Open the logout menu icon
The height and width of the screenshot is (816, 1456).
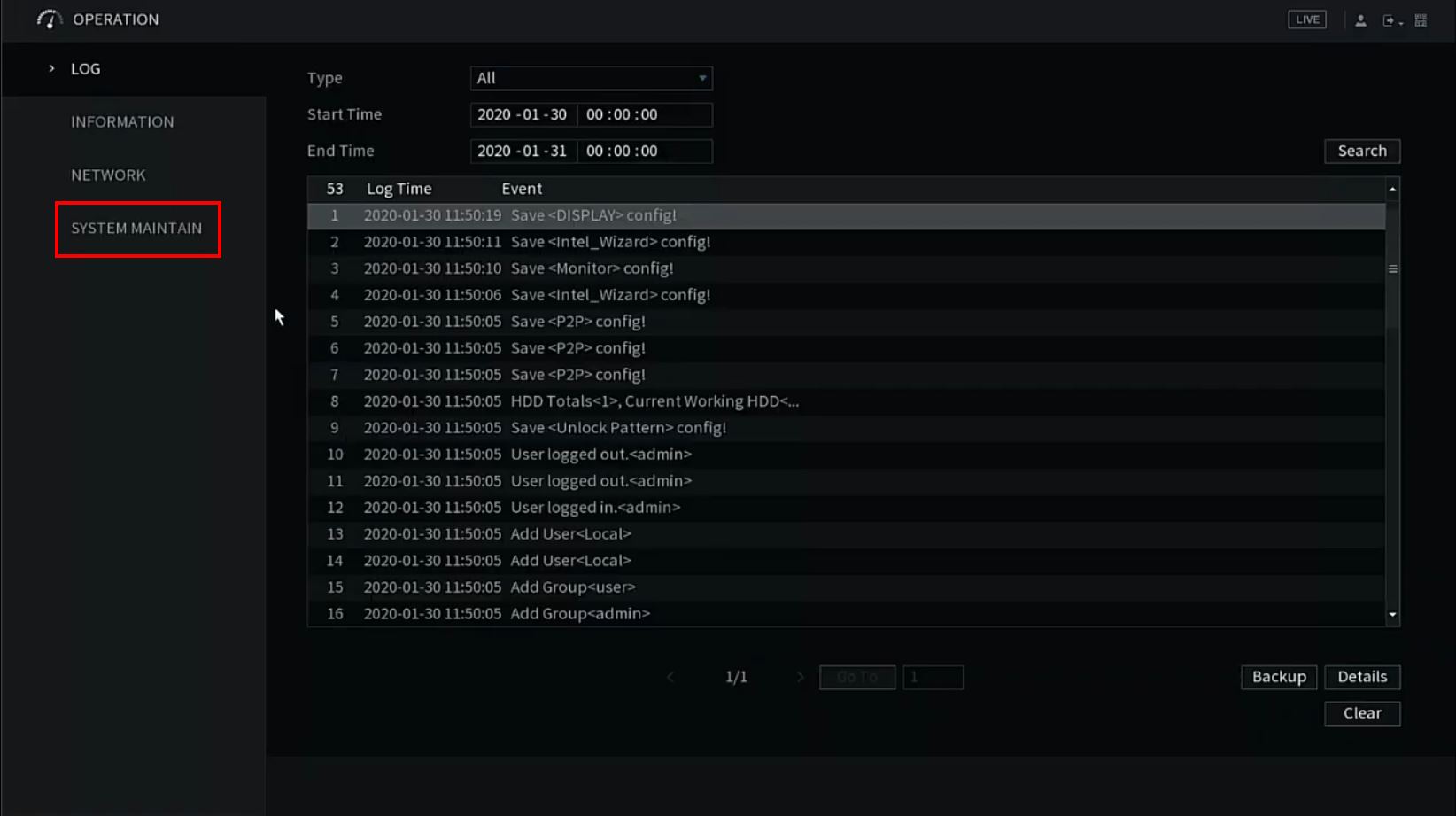pyautogui.click(x=1391, y=20)
